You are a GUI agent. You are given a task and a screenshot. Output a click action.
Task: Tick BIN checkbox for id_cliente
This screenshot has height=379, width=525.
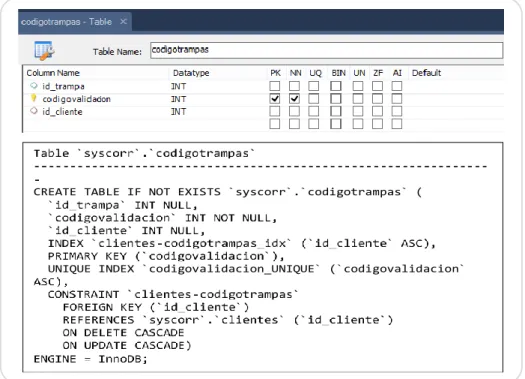[336, 111]
